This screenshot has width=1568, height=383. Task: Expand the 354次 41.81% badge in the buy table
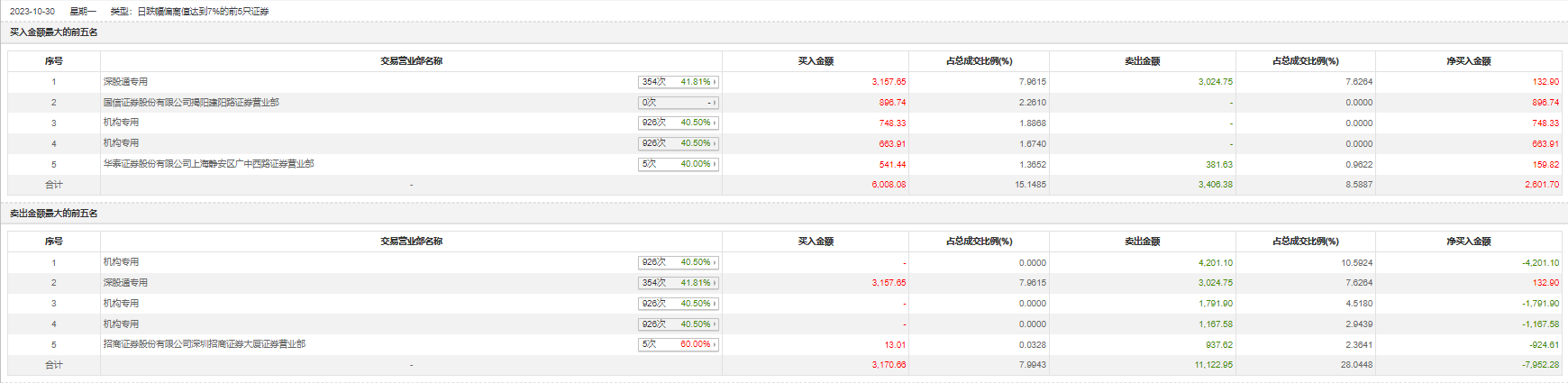coord(678,82)
